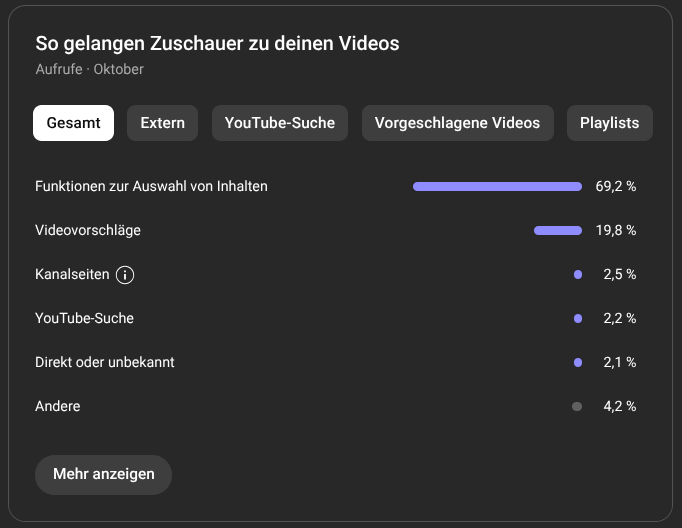The width and height of the screenshot is (682, 528).
Task: Click the Kanalseiten label
Action: [72, 275]
